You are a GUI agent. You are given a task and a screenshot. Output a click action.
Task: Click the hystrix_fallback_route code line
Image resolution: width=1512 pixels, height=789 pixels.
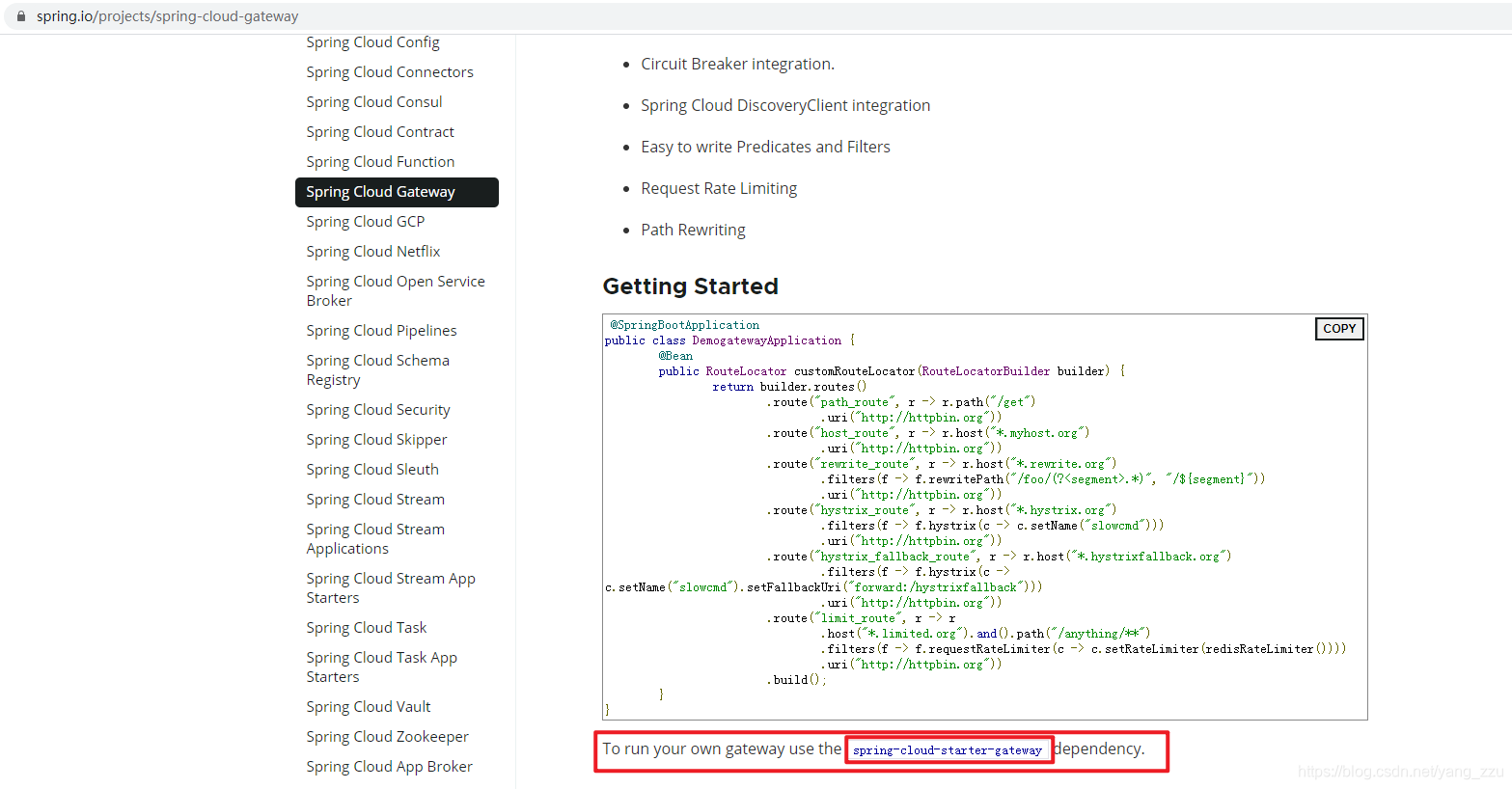[x=999, y=557]
